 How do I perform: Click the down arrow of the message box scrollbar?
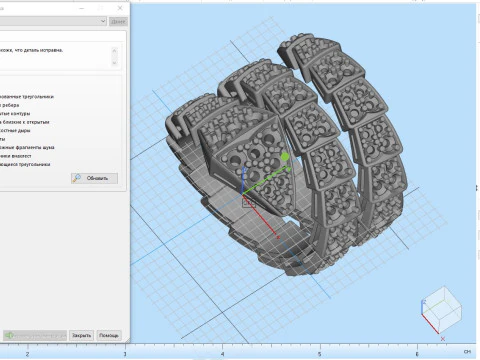(x=114, y=63)
